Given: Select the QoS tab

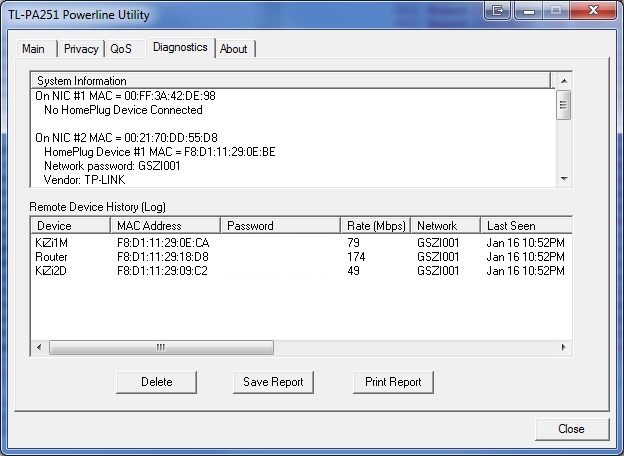Looking at the screenshot, I should coord(121,49).
